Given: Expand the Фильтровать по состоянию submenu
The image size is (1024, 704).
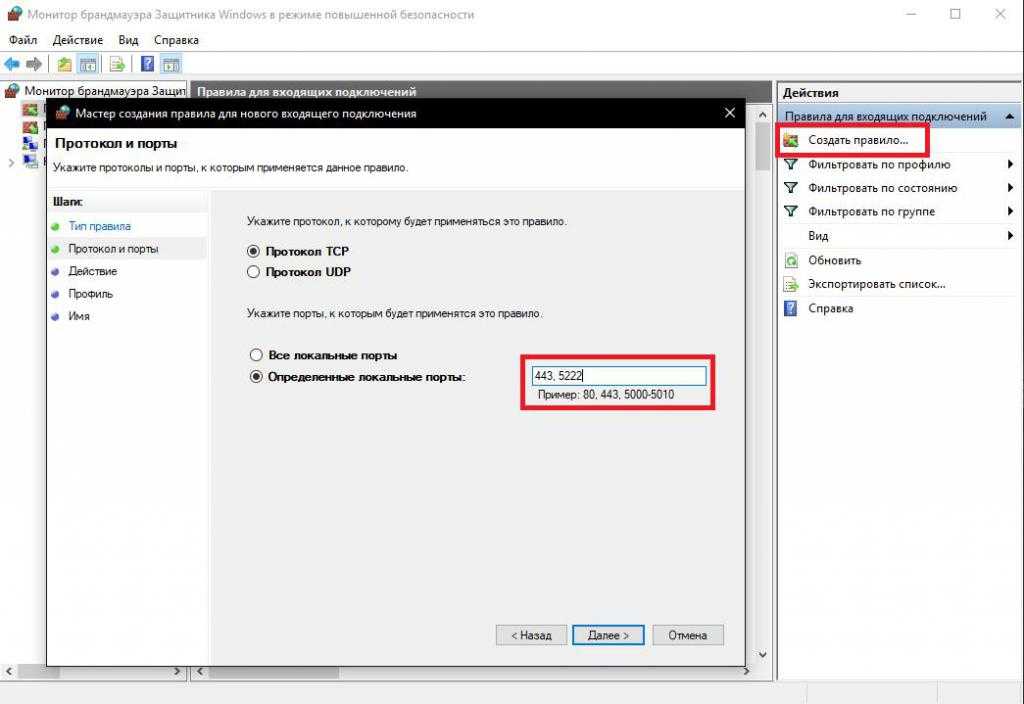Looking at the screenshot, I should click(x=1010, y=188).
